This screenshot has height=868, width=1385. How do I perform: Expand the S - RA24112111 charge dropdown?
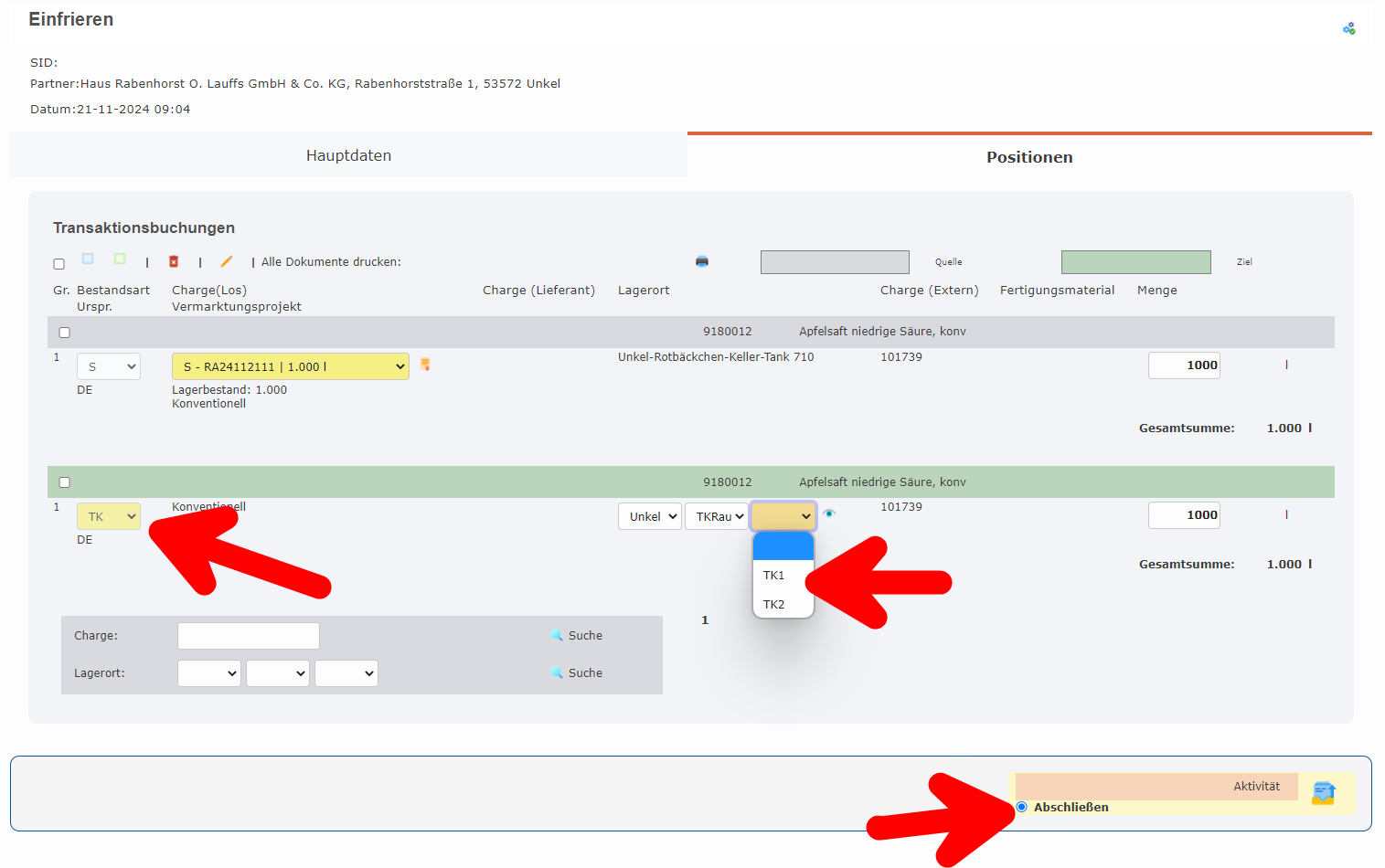point(290,366)
